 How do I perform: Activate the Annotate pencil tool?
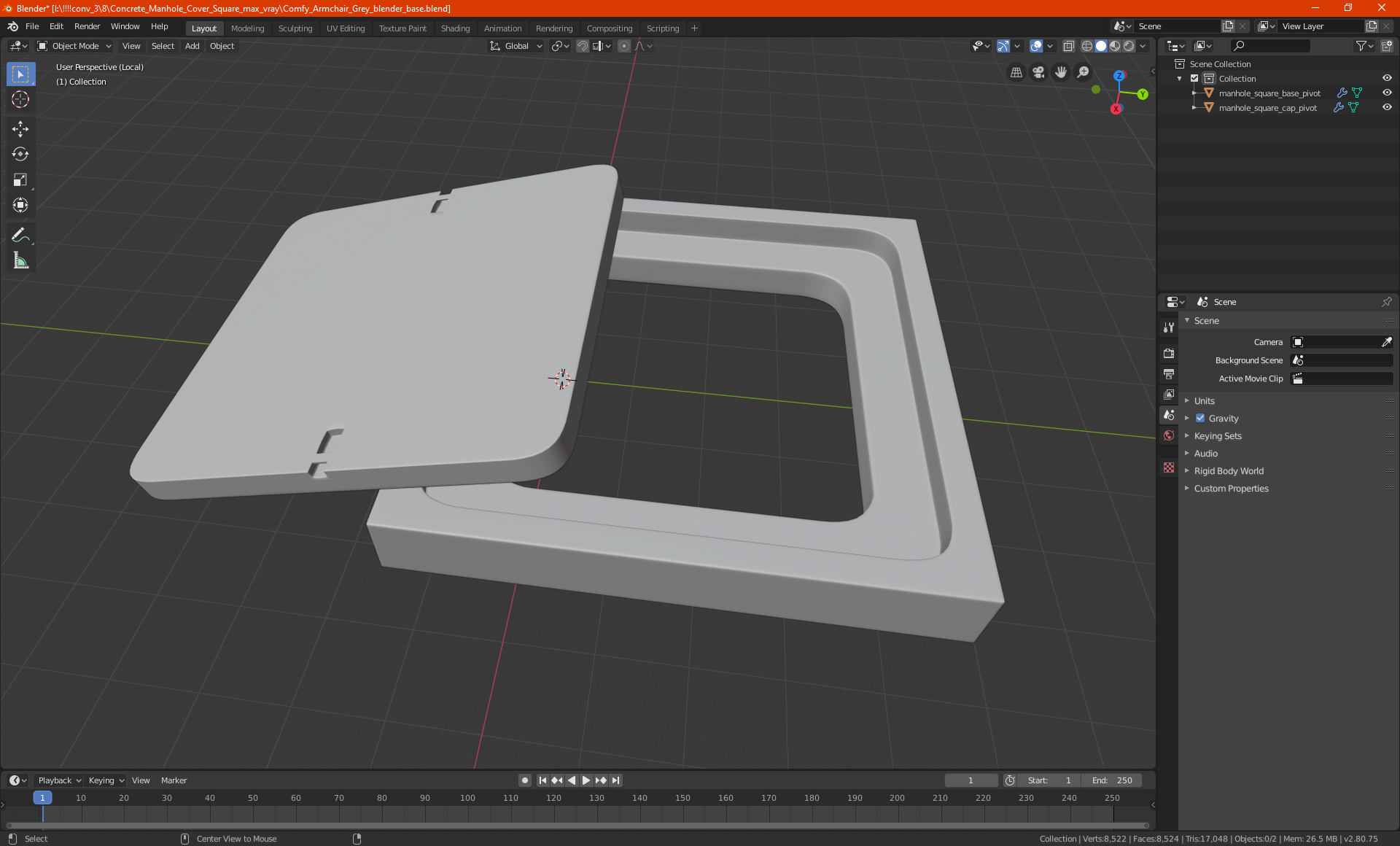(x=20, y=235)
